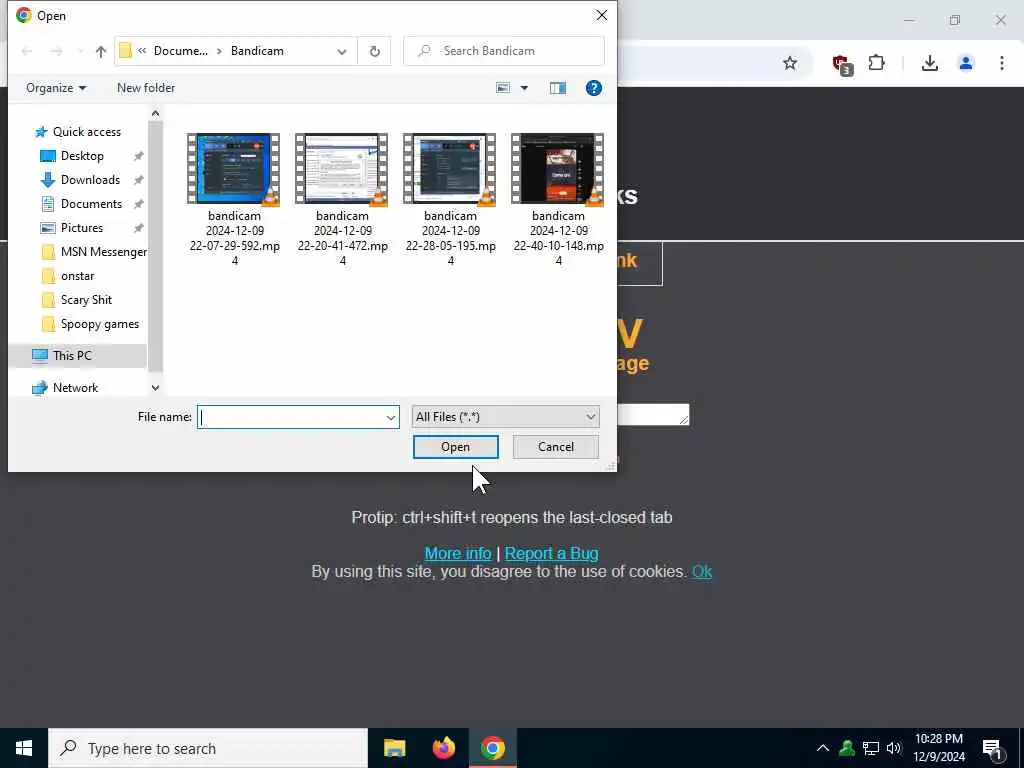Open Windows Start menu
The height and width of the screenshot is (768, 1024).
24,748
